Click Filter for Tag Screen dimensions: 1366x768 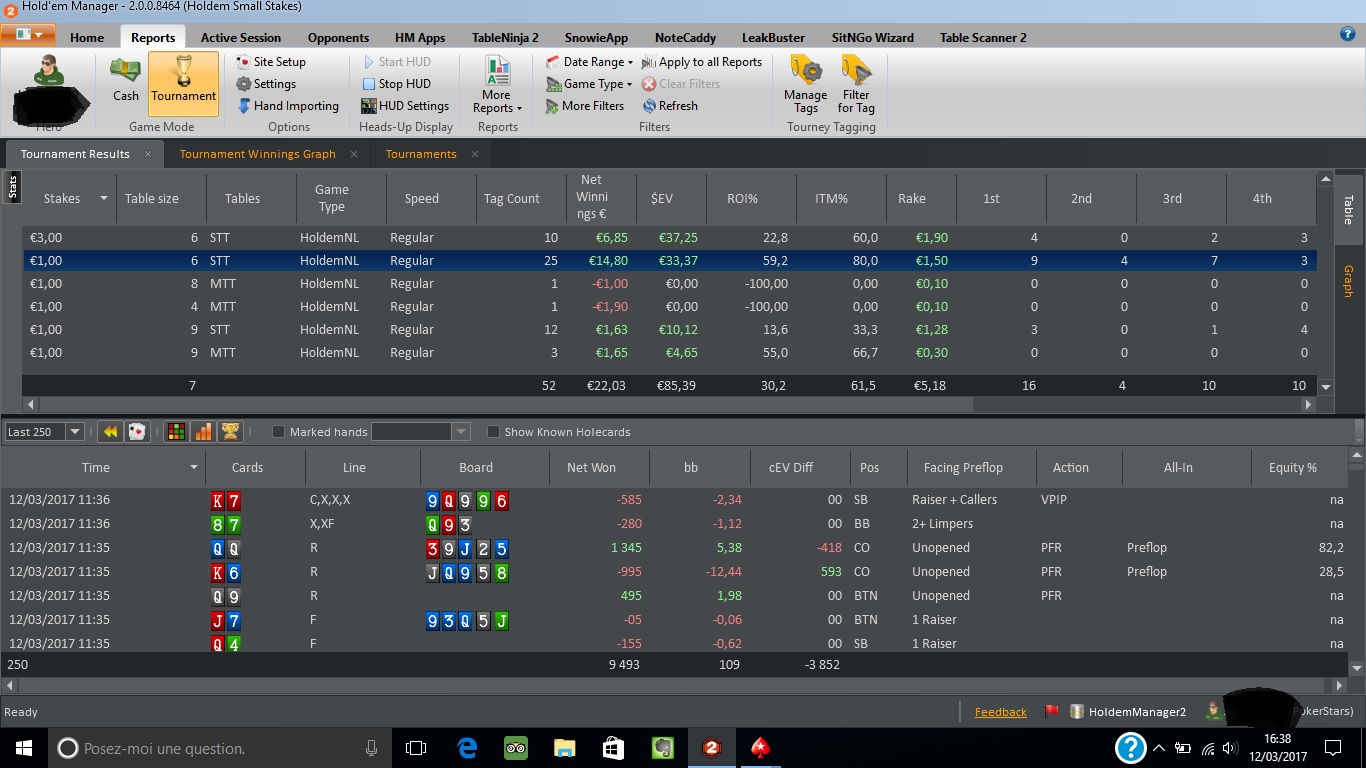click(x=856, y=85)
